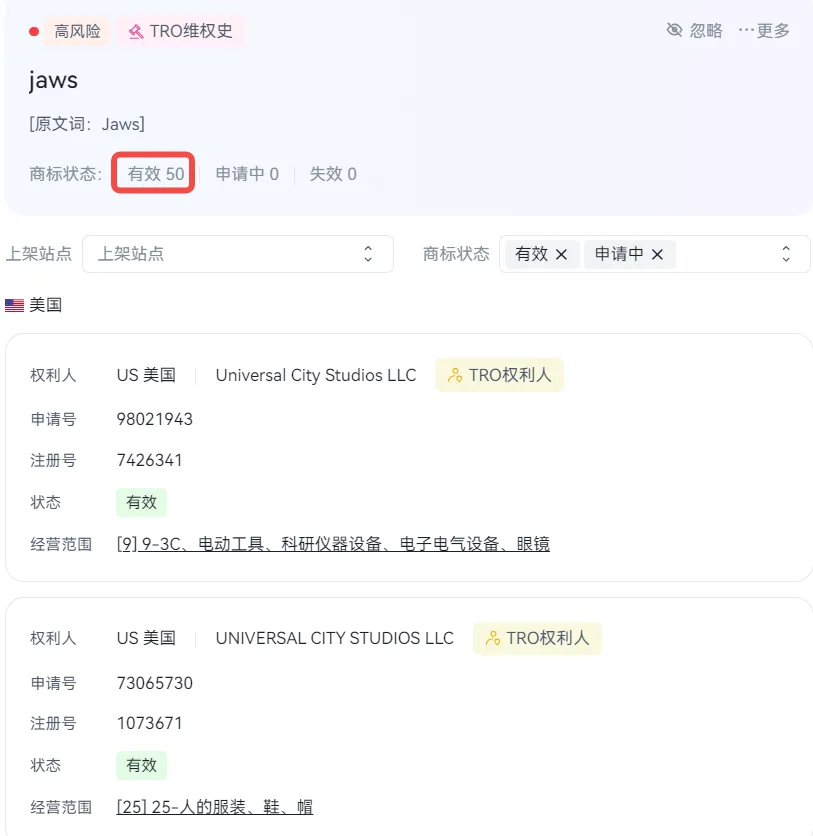Click the TRO维权史 gavel tag

click(180, 31)
